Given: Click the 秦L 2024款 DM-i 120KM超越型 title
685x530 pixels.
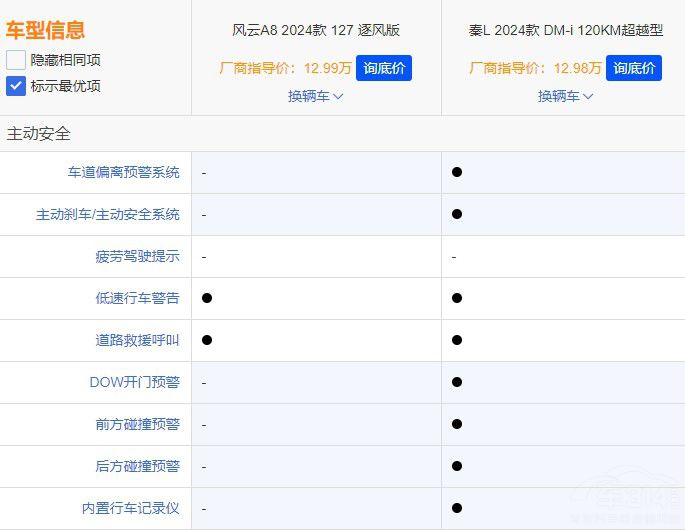Looking at the screenshot, I should [566, 30].
